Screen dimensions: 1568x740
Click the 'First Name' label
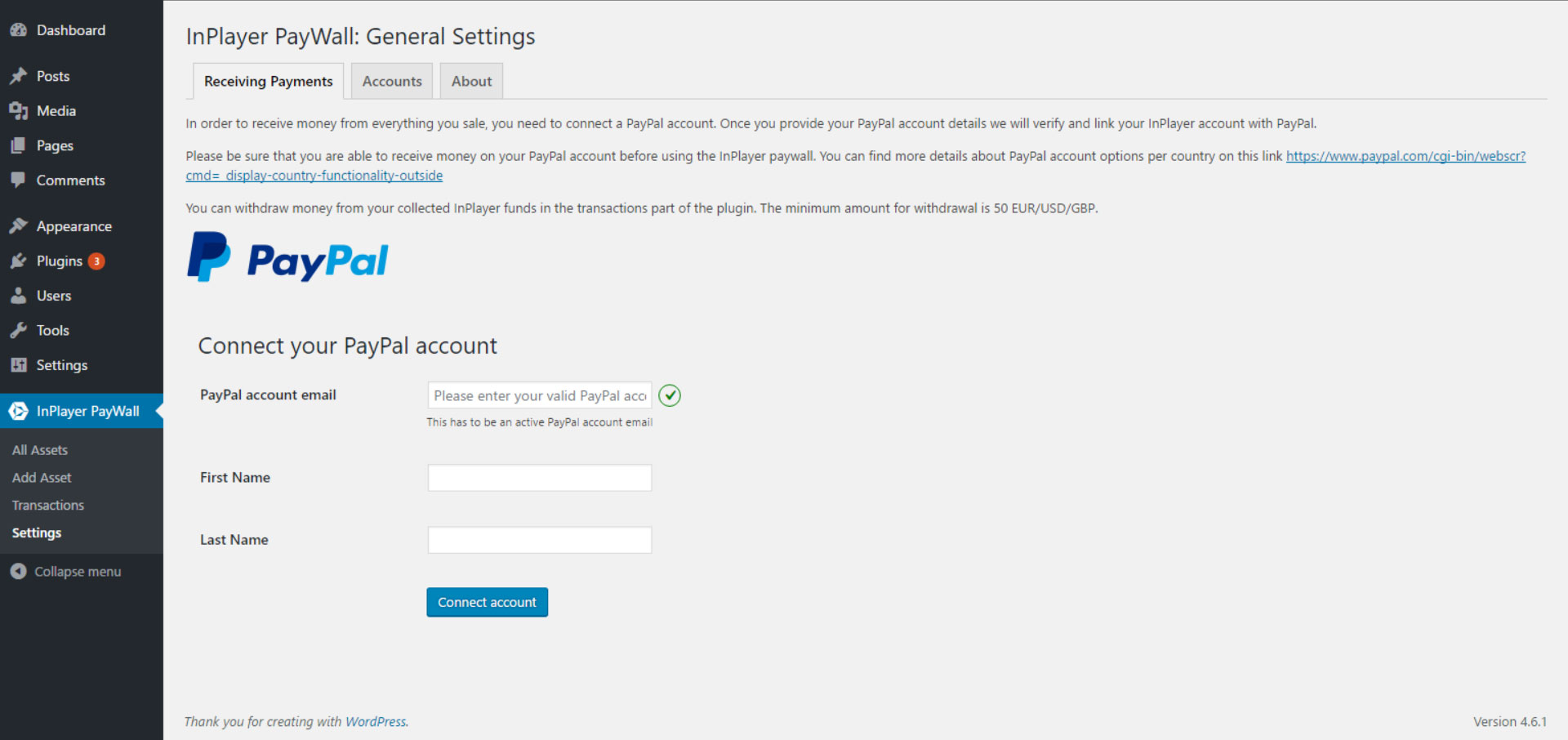click(235, 478)
